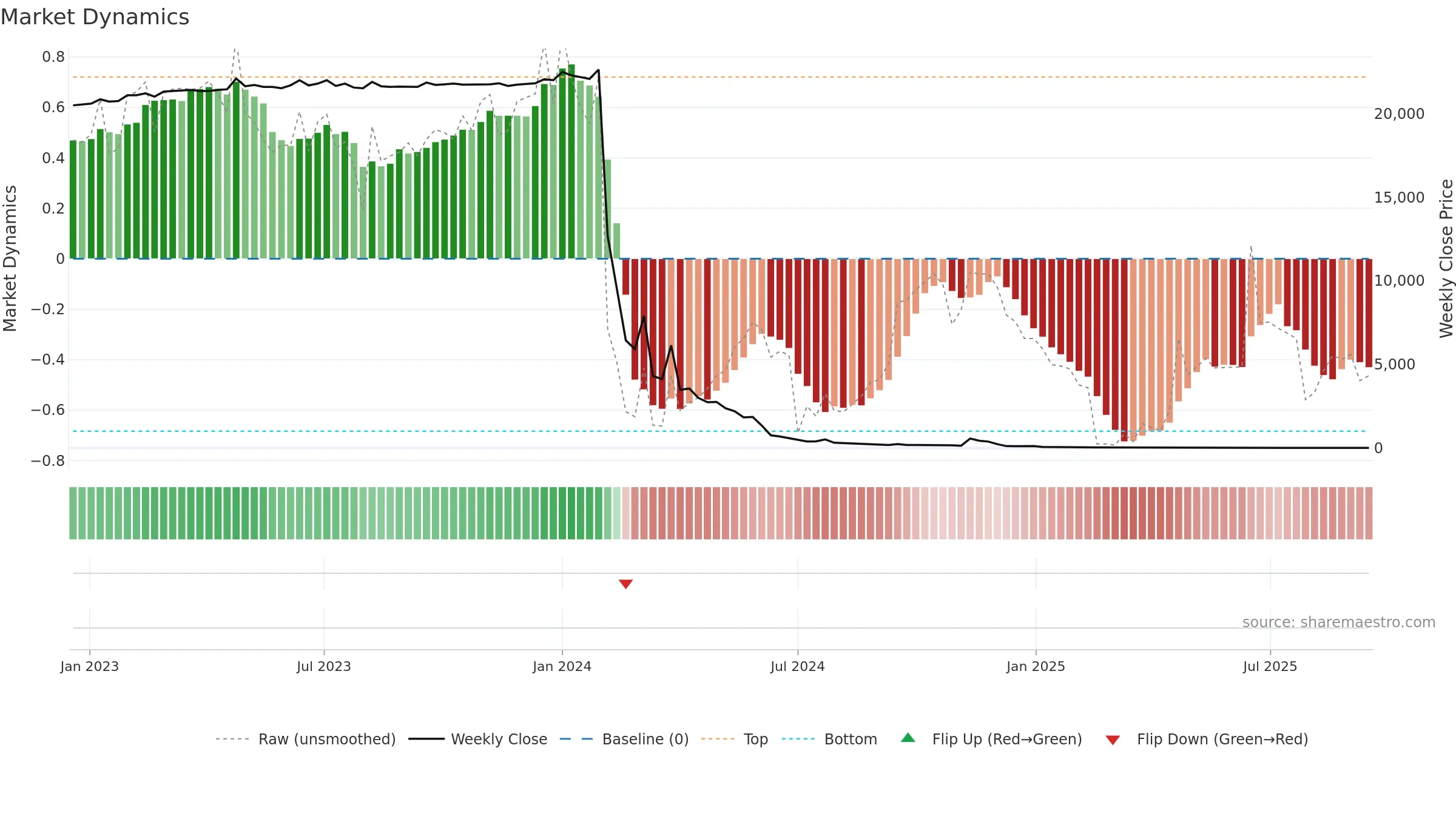Click the red Flip Down triangle icon in legend

1113,740
